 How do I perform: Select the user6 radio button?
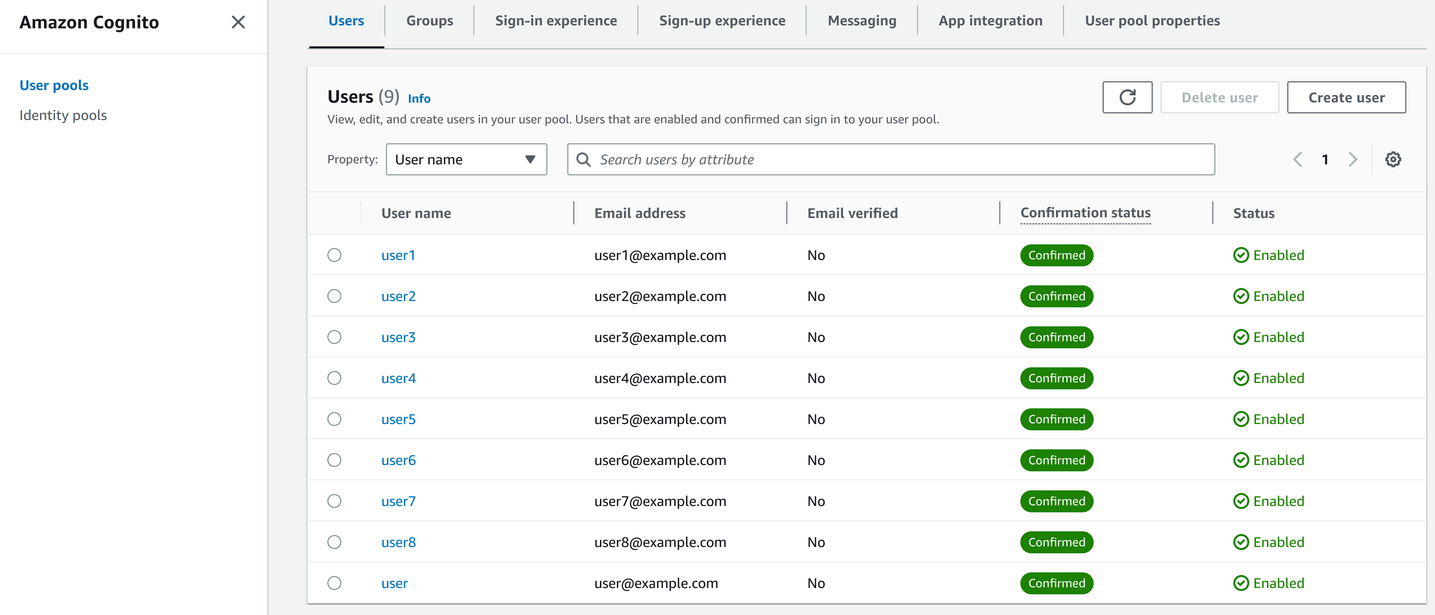[334, 460]
